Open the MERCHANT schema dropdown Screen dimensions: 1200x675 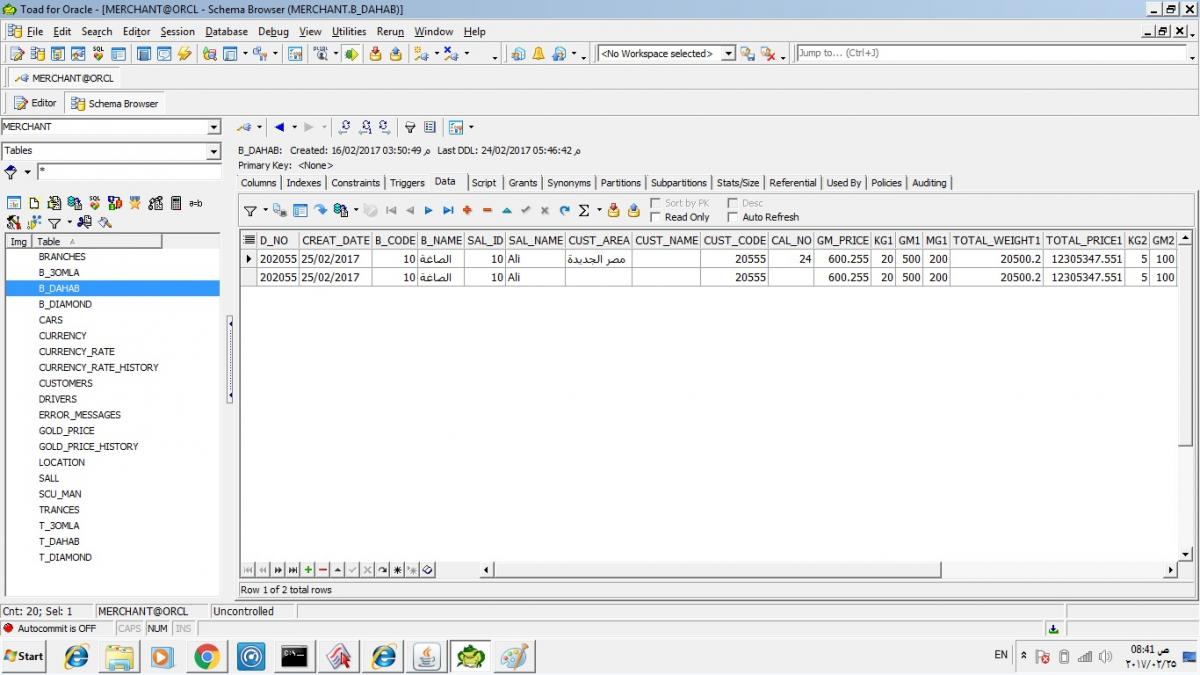click(213, 127)
